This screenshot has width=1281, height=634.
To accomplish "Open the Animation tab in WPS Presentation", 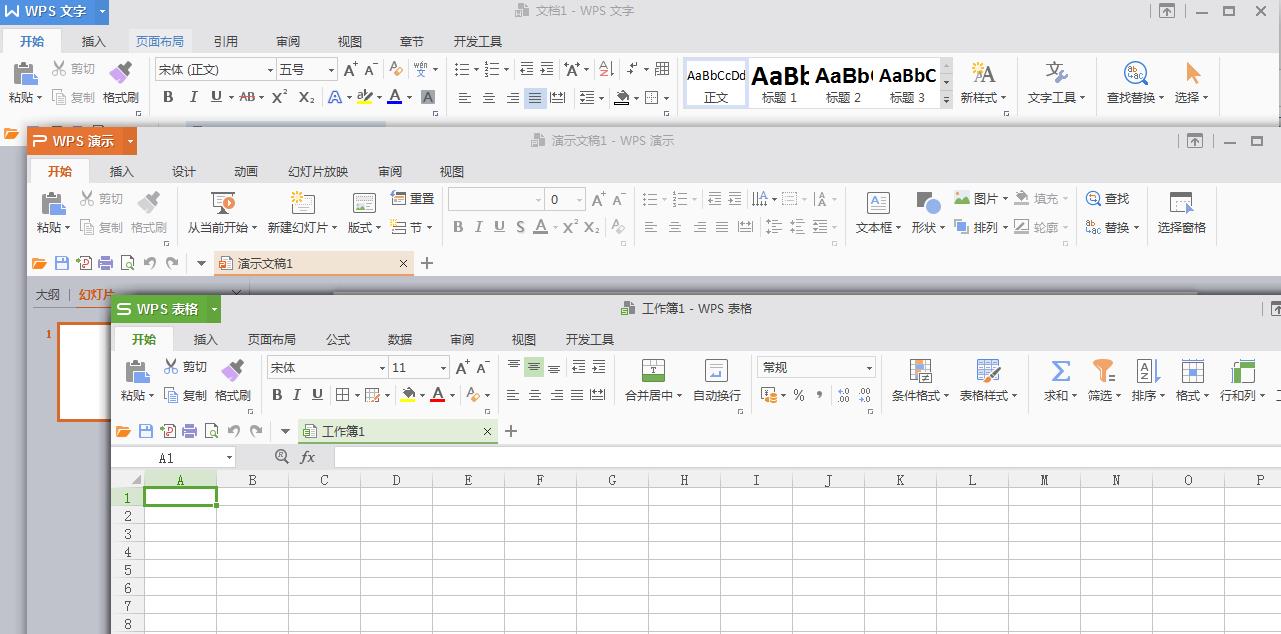I will [x=246, y=171].
